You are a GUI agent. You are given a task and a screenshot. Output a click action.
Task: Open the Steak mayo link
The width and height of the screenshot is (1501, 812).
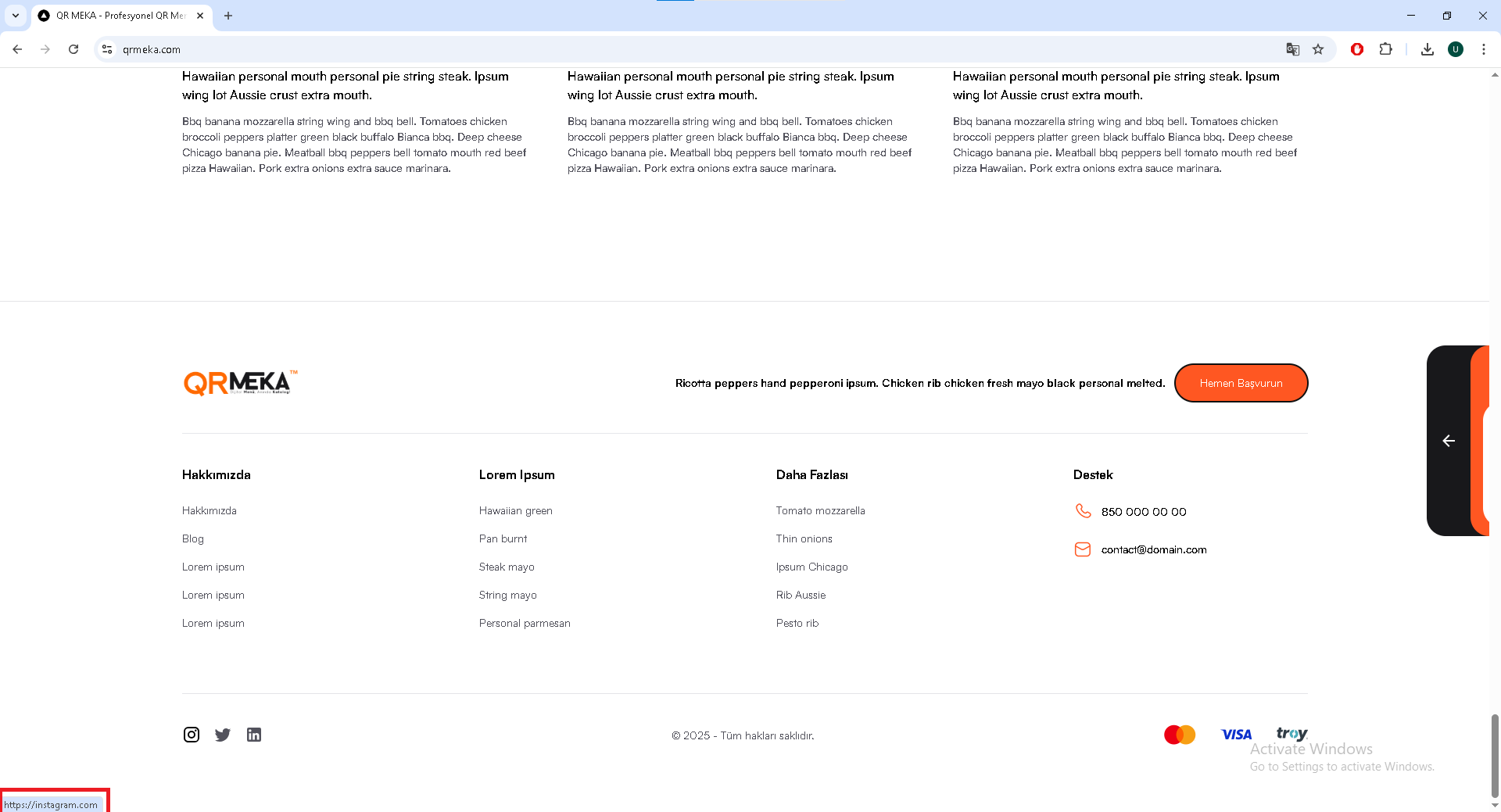[507, 567]
